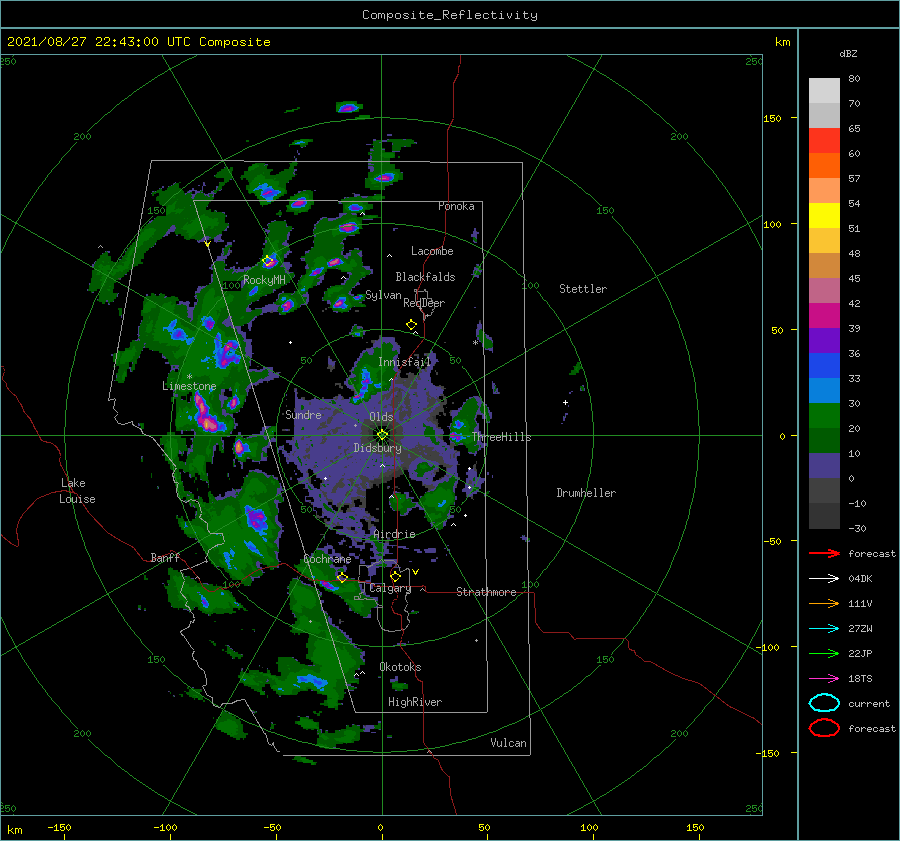
Task: Click the Okotoks town label
Action: coord(400,667)
